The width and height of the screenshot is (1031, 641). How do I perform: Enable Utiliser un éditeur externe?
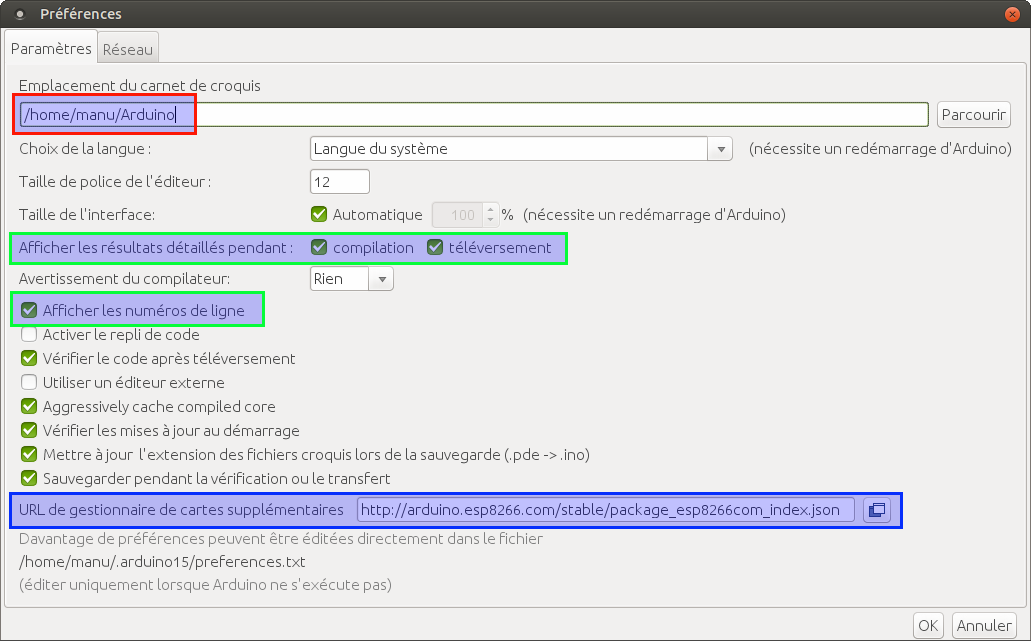(x=29, y=382)
